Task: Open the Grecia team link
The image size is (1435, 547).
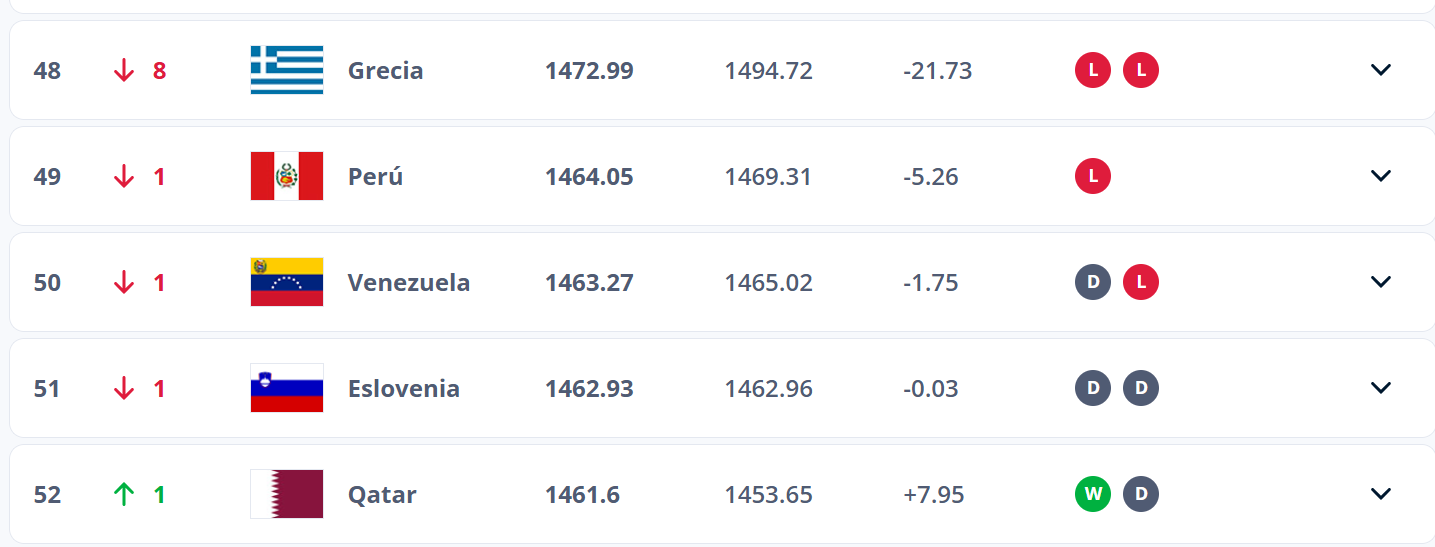Action: (385, 71)
